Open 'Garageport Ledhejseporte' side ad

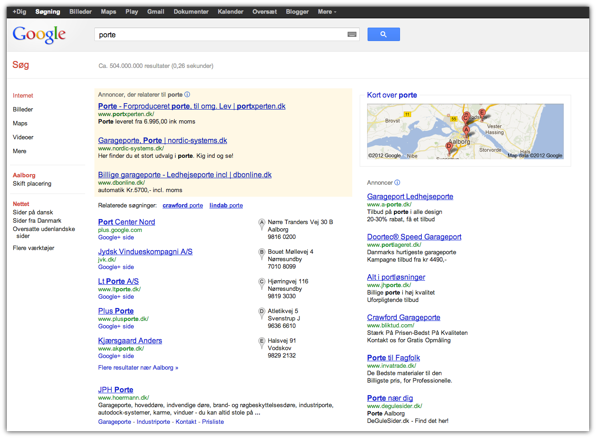(x=410, y=196)
